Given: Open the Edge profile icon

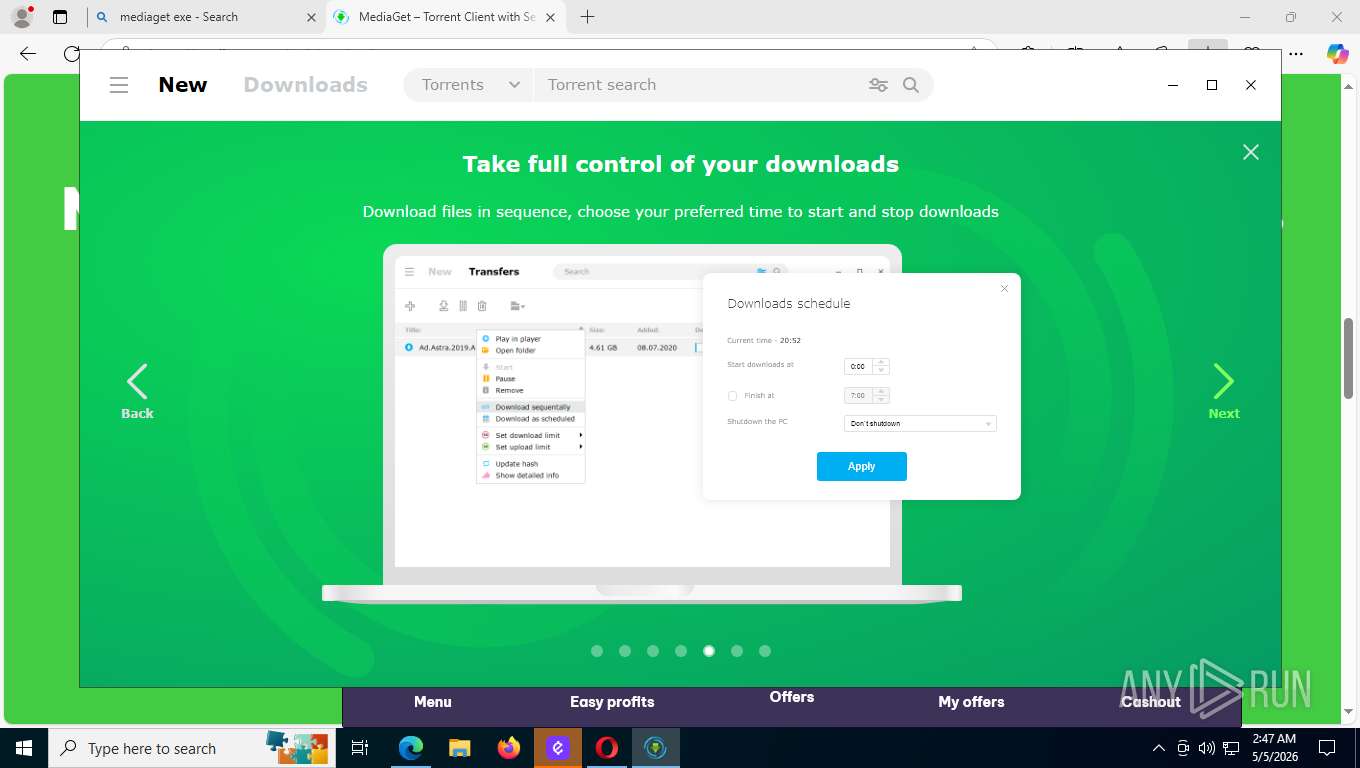Looking at the screenshot, I should click(21, 17).
